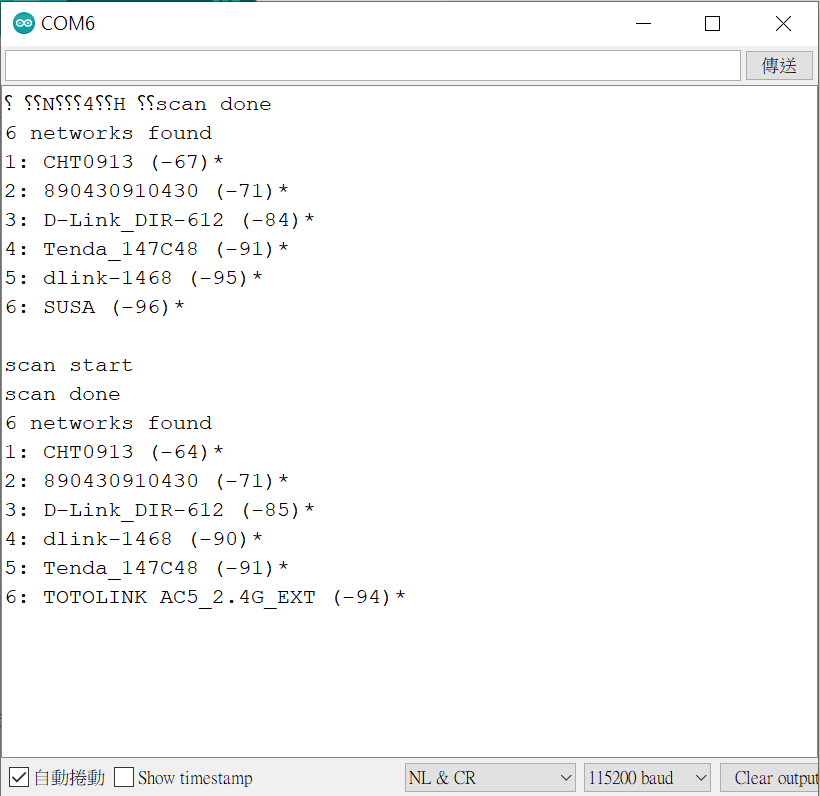820x796 pixels.
Task: Click the "scan start" line in the output
Action: [x=69, y=365]
